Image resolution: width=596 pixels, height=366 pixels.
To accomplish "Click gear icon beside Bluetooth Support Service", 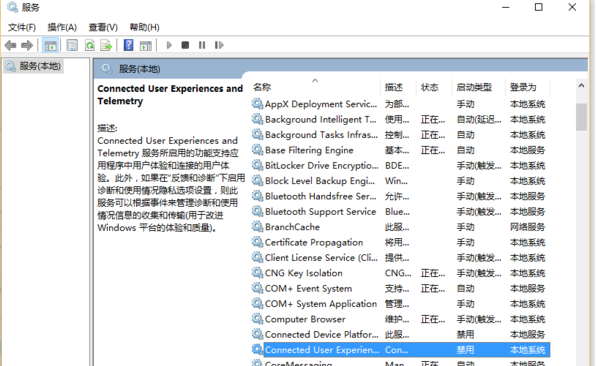I will click(x=257, y=211).
